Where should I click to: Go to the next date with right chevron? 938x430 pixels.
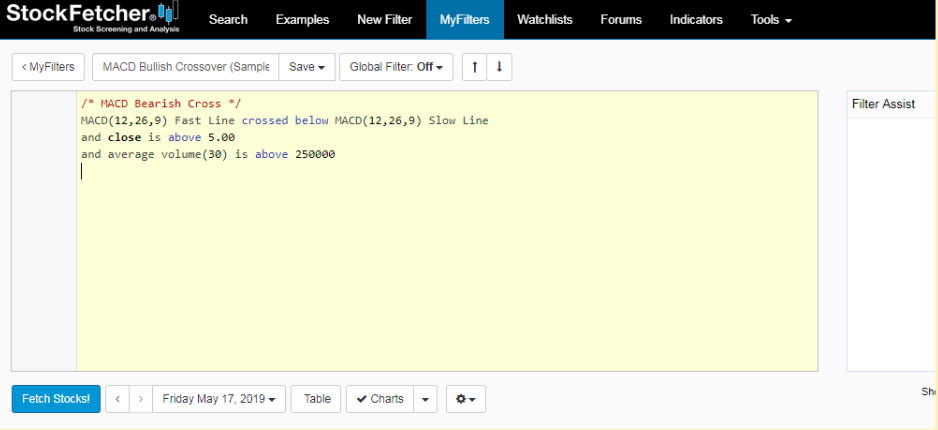tap(141, 399)
